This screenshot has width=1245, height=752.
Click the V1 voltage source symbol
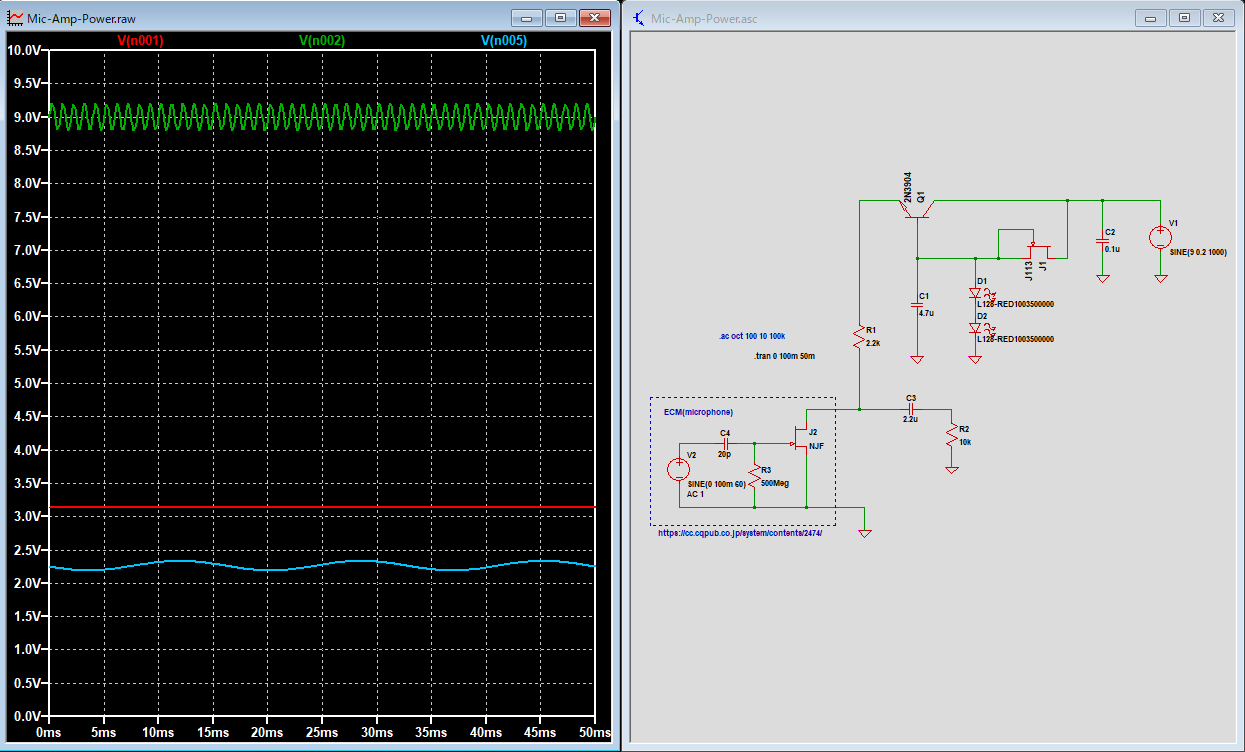pos(1160,238)
